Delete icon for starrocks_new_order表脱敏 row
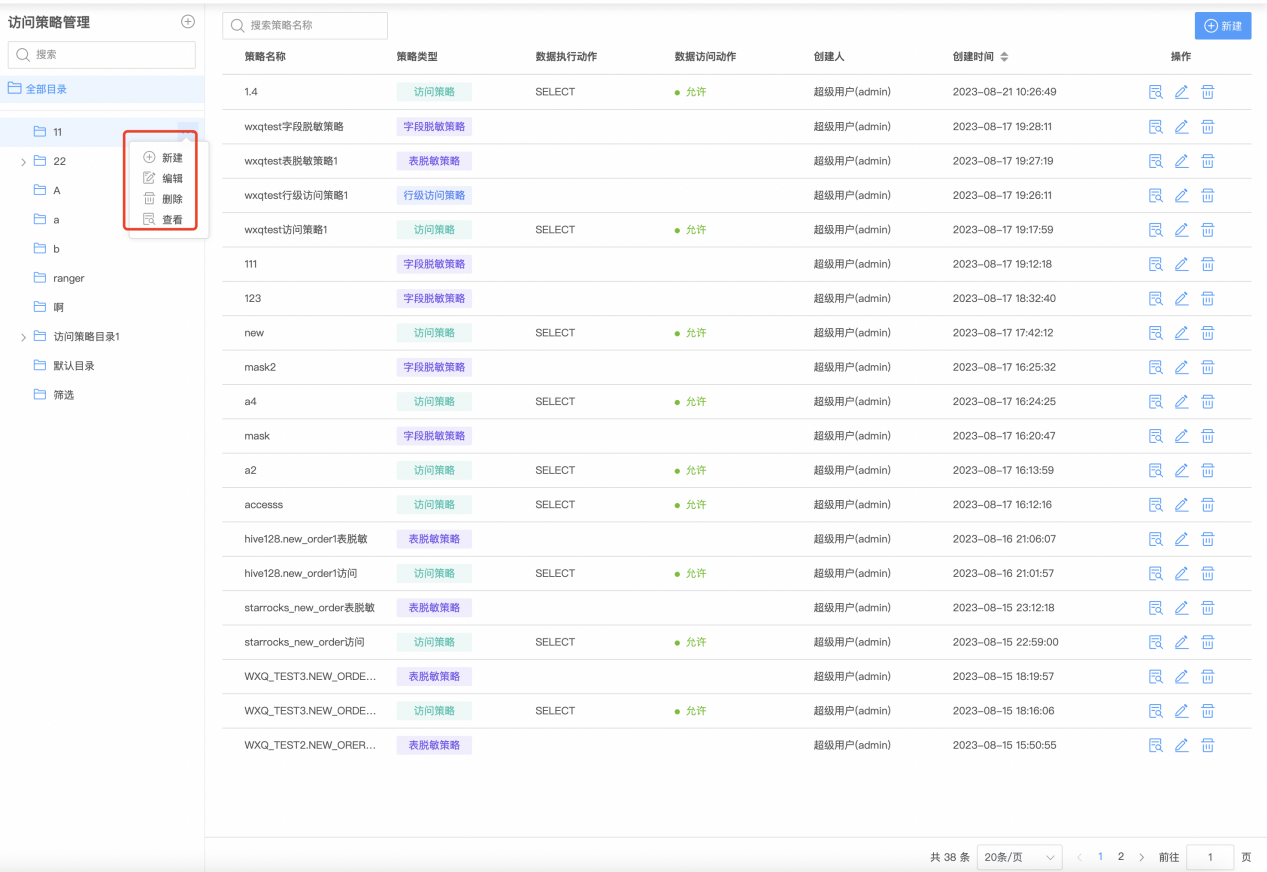The height and width of the screenshot is (872, 1267). click(x=1207, y=607)
